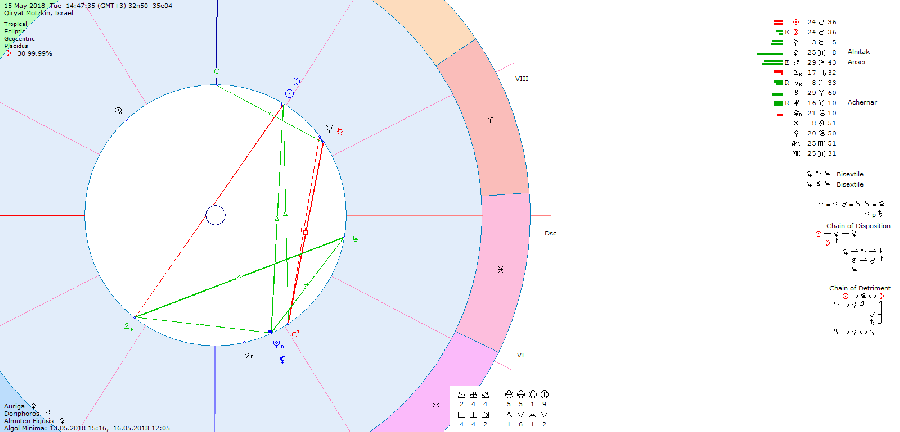Click the green MC marker atop the wheel
Viewport: 900px width, 432px height.
(216, 72)
